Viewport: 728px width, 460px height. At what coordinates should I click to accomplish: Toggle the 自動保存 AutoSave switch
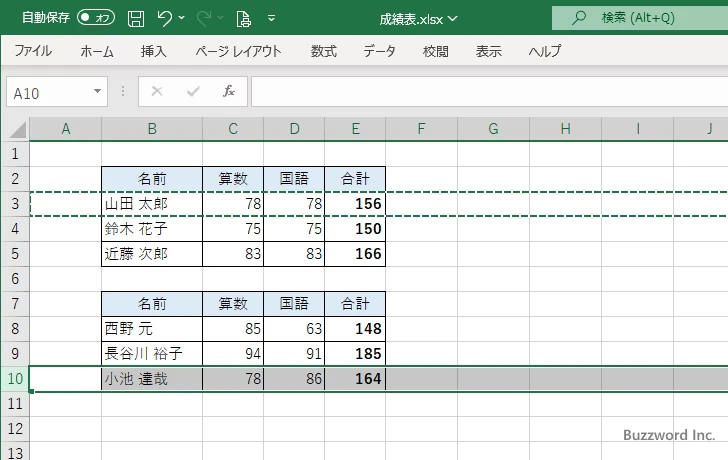tap(96, 18)
